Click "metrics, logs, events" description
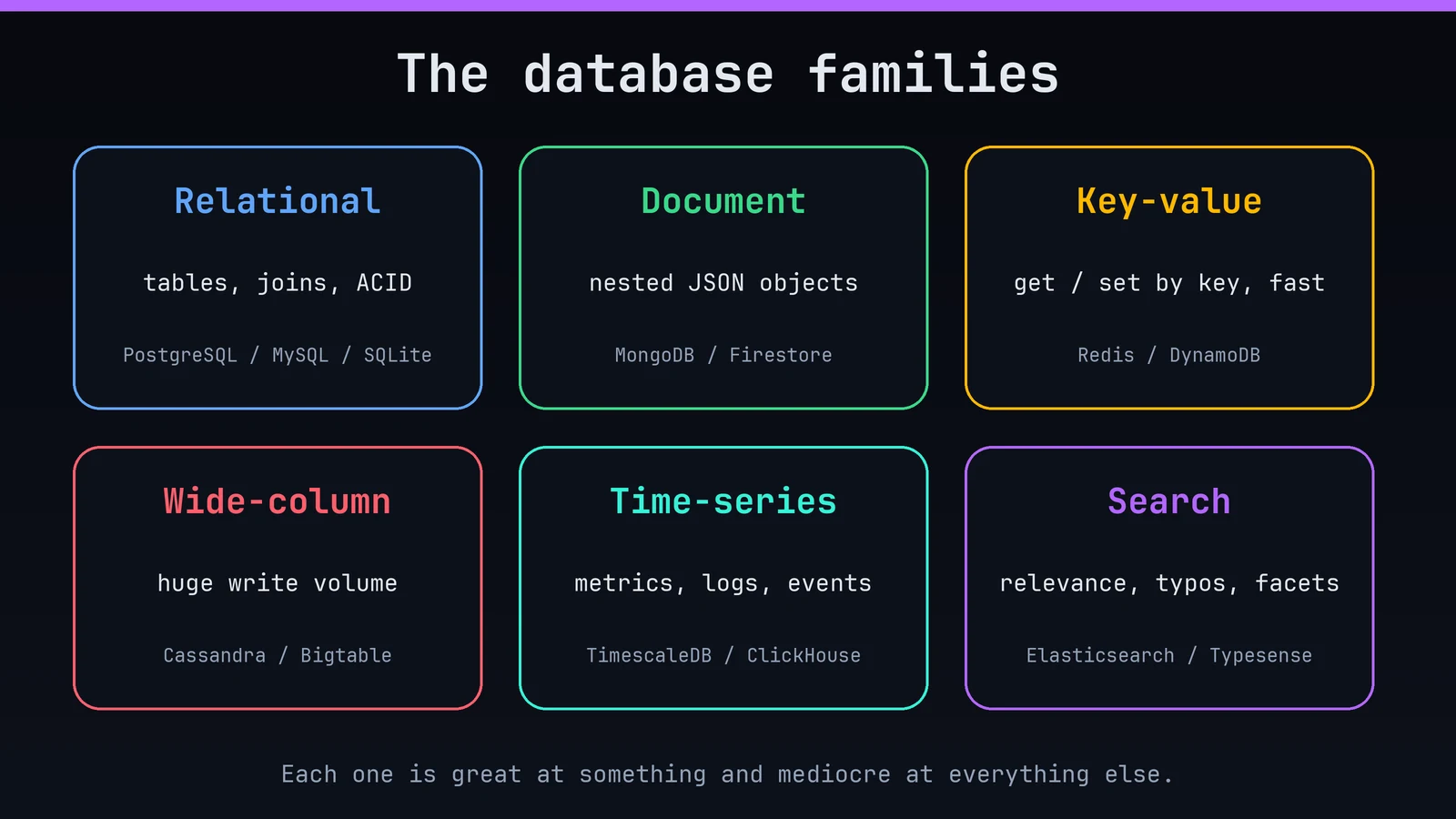The width and height of the screenshot is (1456, 819). point(723,583)
